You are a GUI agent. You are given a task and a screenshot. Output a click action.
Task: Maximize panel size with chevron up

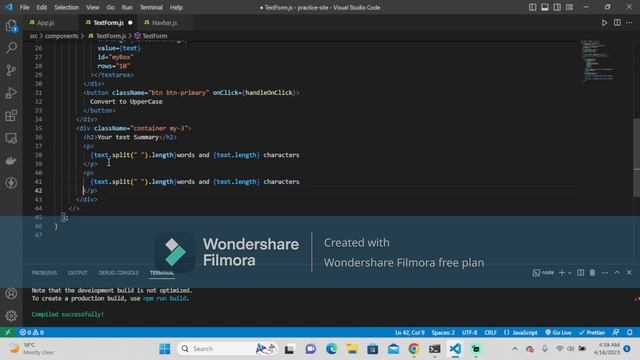[x=617, y=273]
